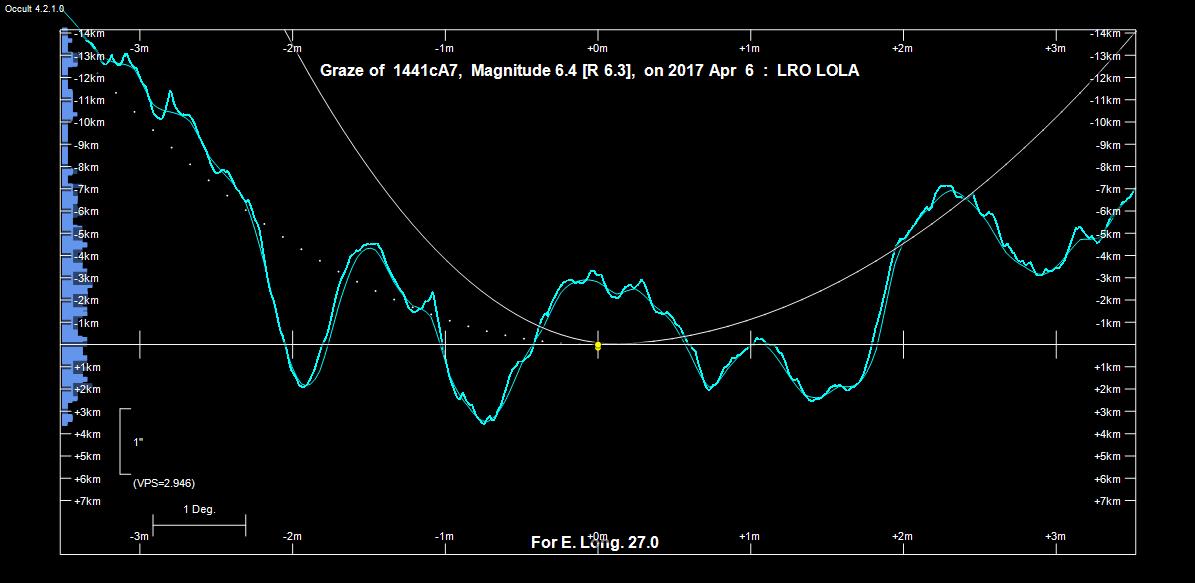The image size is (1195, 583).
Task: Click the bottom axis '-1m' tick label
Action: click(445, 537)
